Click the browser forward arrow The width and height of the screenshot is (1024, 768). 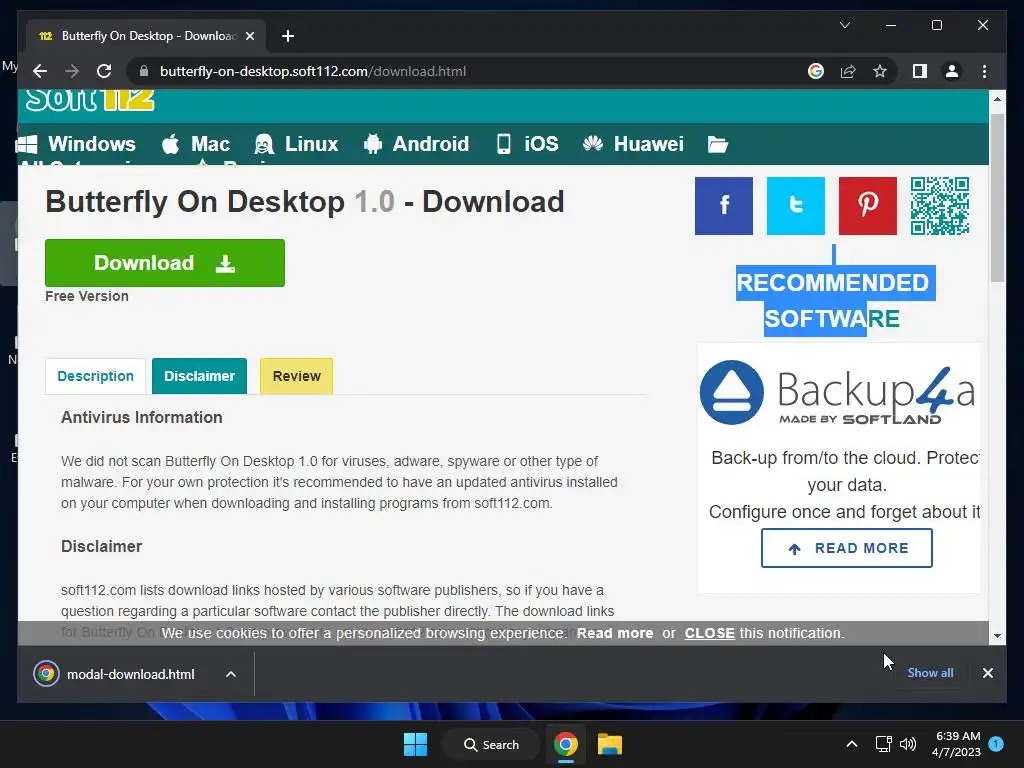pyautogui.click(x=72, y=71)
